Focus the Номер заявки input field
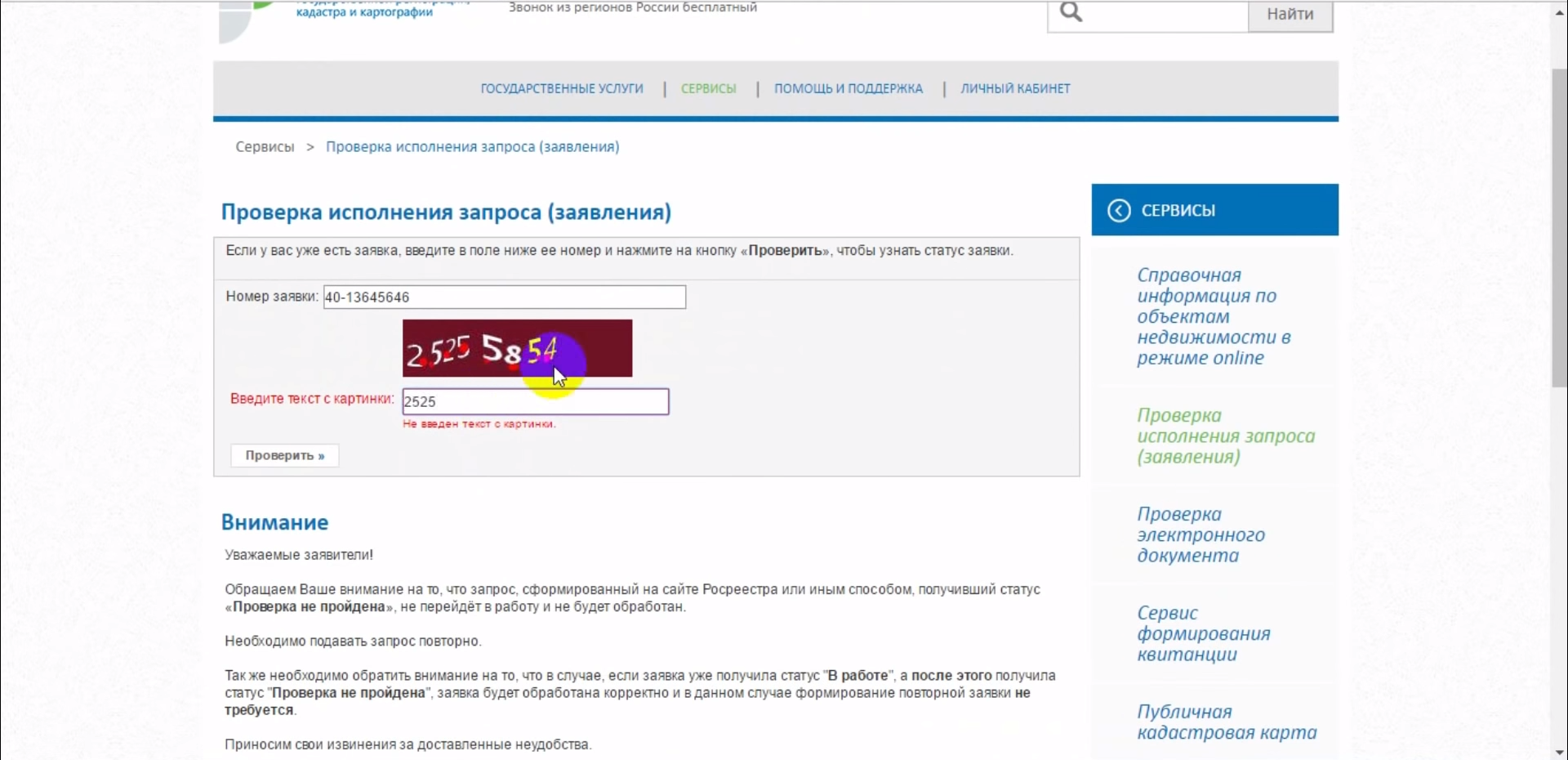The image size is (1568, 760). pos(504,297)
